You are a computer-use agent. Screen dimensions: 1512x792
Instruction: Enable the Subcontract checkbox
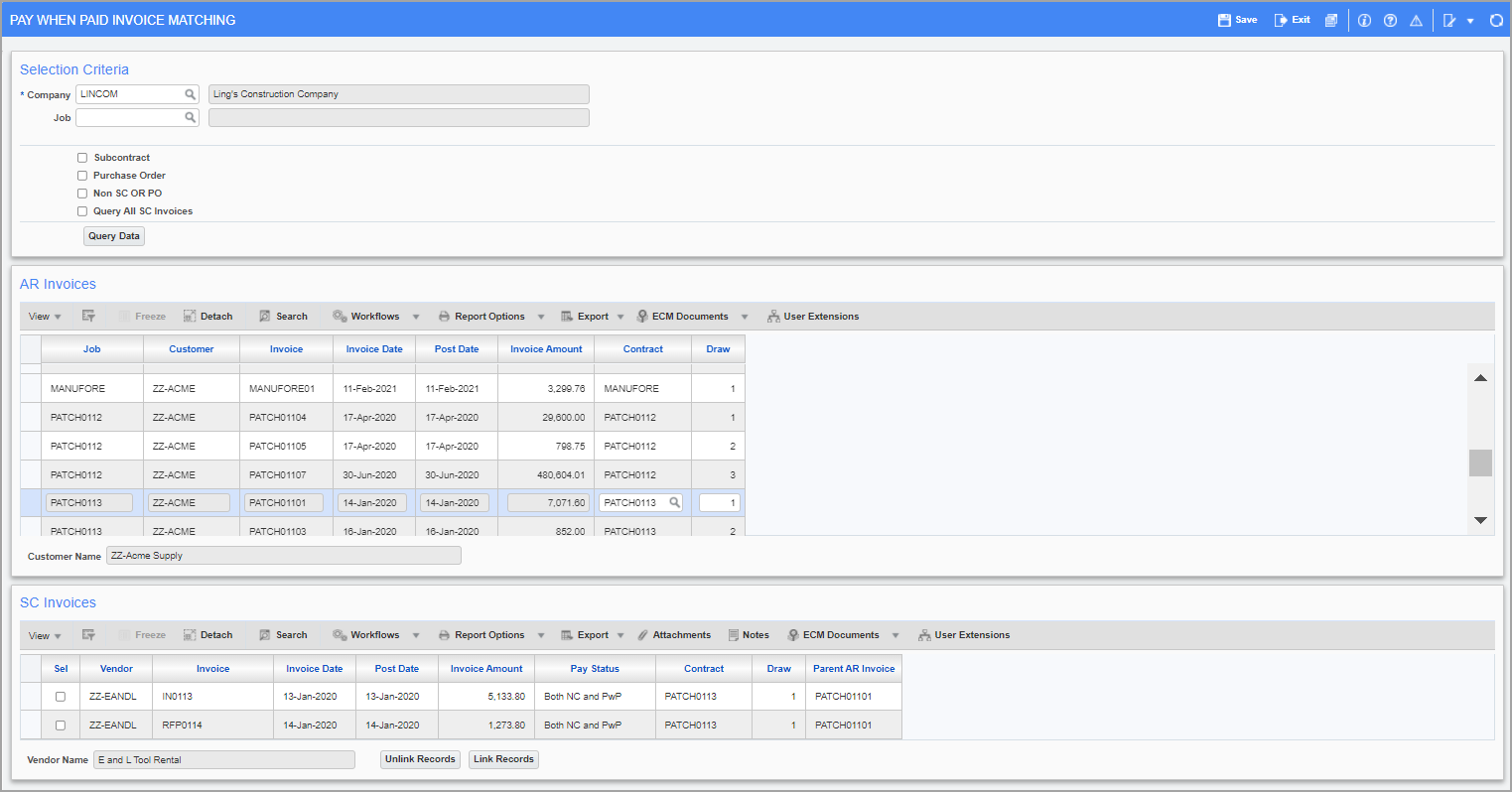pos(82,157)
